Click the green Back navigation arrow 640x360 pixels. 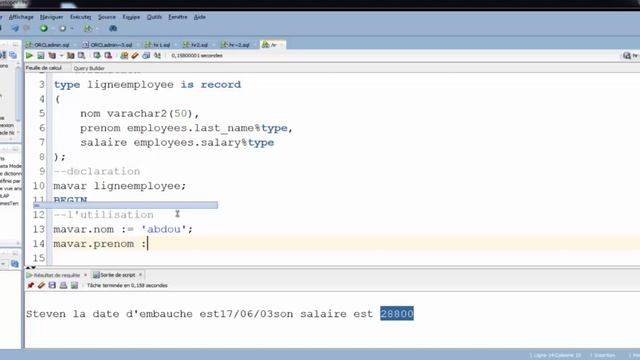coord(44,28)
